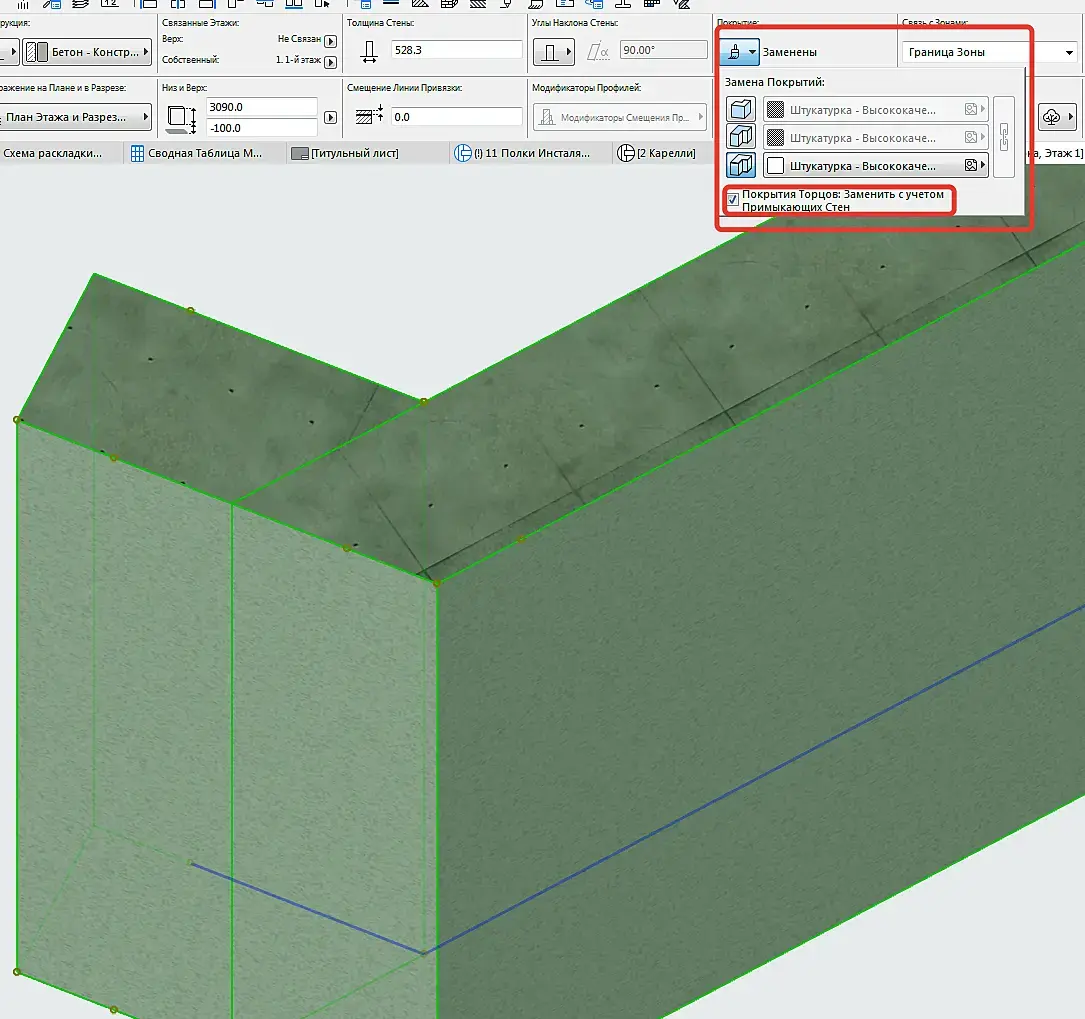Image resolution: width=1085 pixels, height=1019 pixels.
Task: Click the blue reference line on the wall
Action: coord(754,779)
